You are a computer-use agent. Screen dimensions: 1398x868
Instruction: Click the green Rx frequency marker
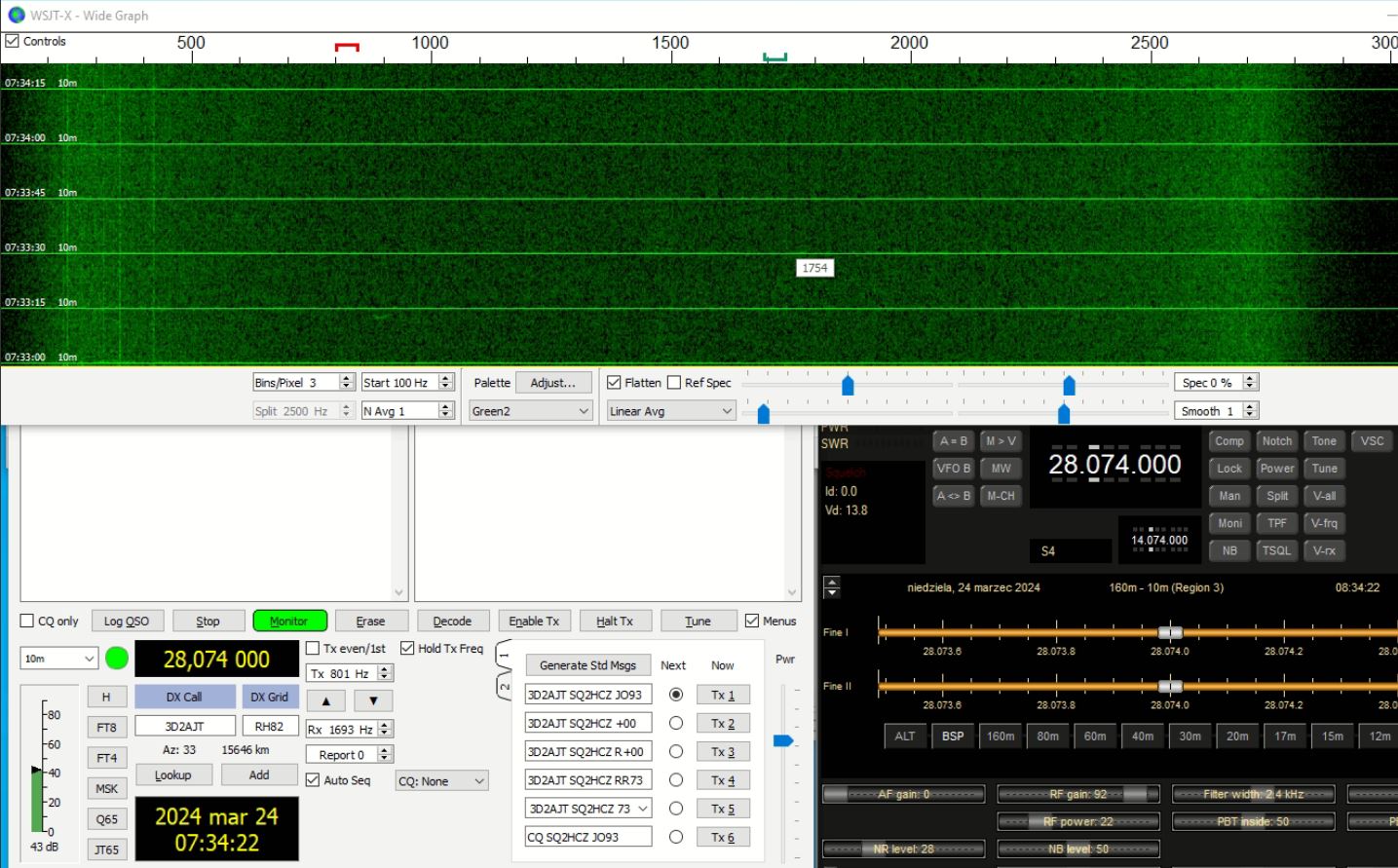pyautogui.click(x=775, y=58)
